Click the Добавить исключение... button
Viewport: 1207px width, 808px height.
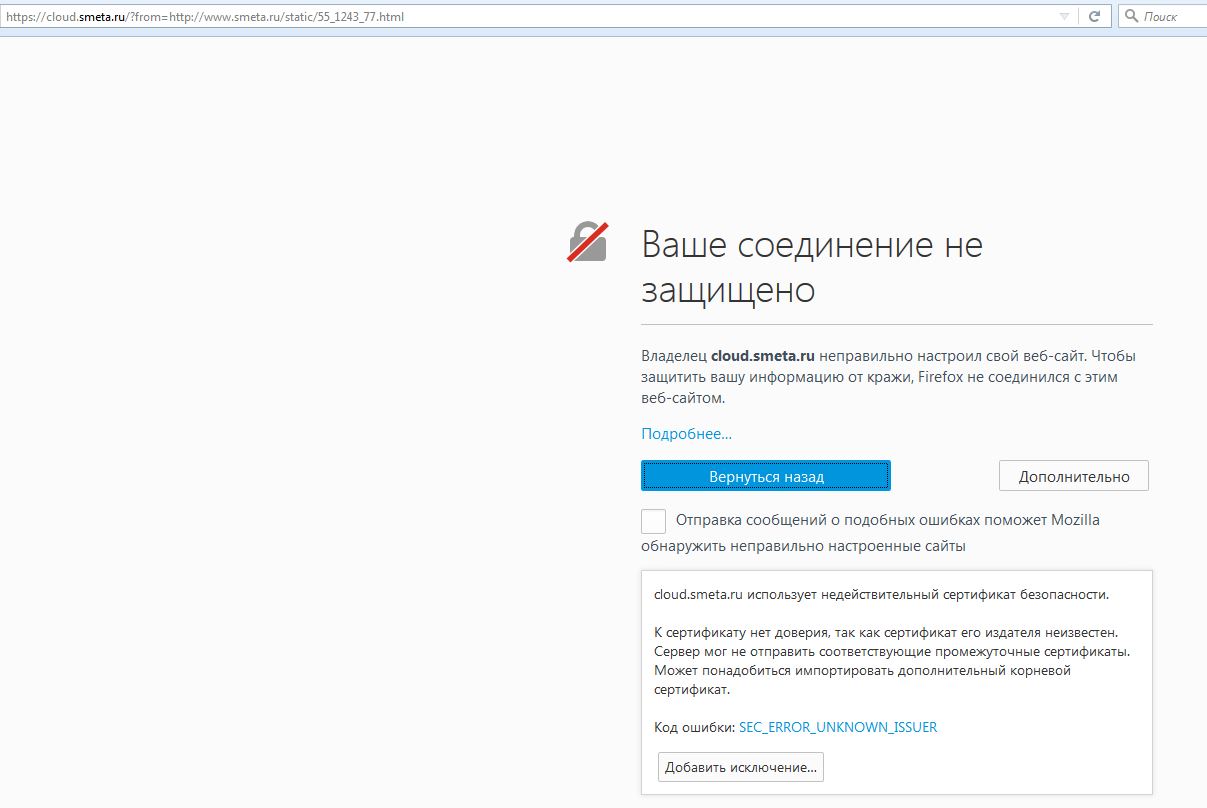741,767
